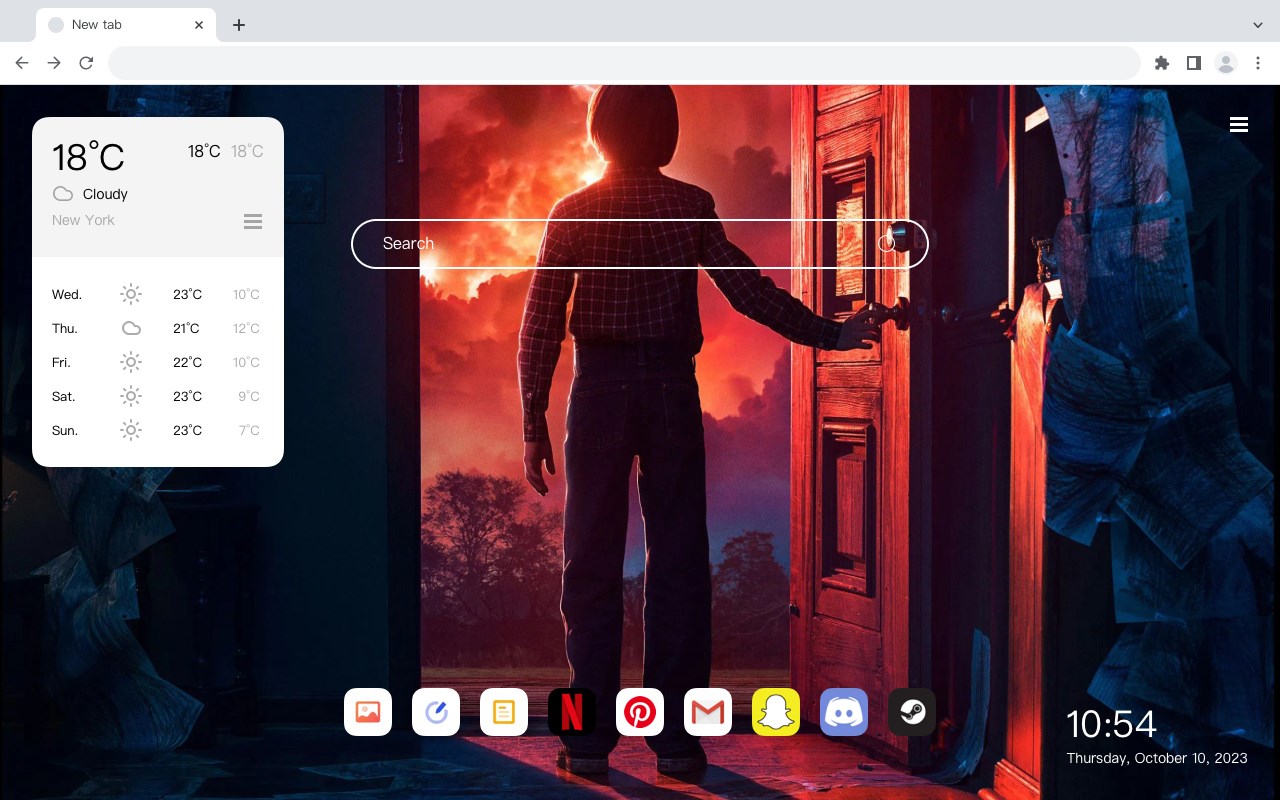Click Friday's sunny forecast icon
1280x800 pixels.
(x=131, y=362)
